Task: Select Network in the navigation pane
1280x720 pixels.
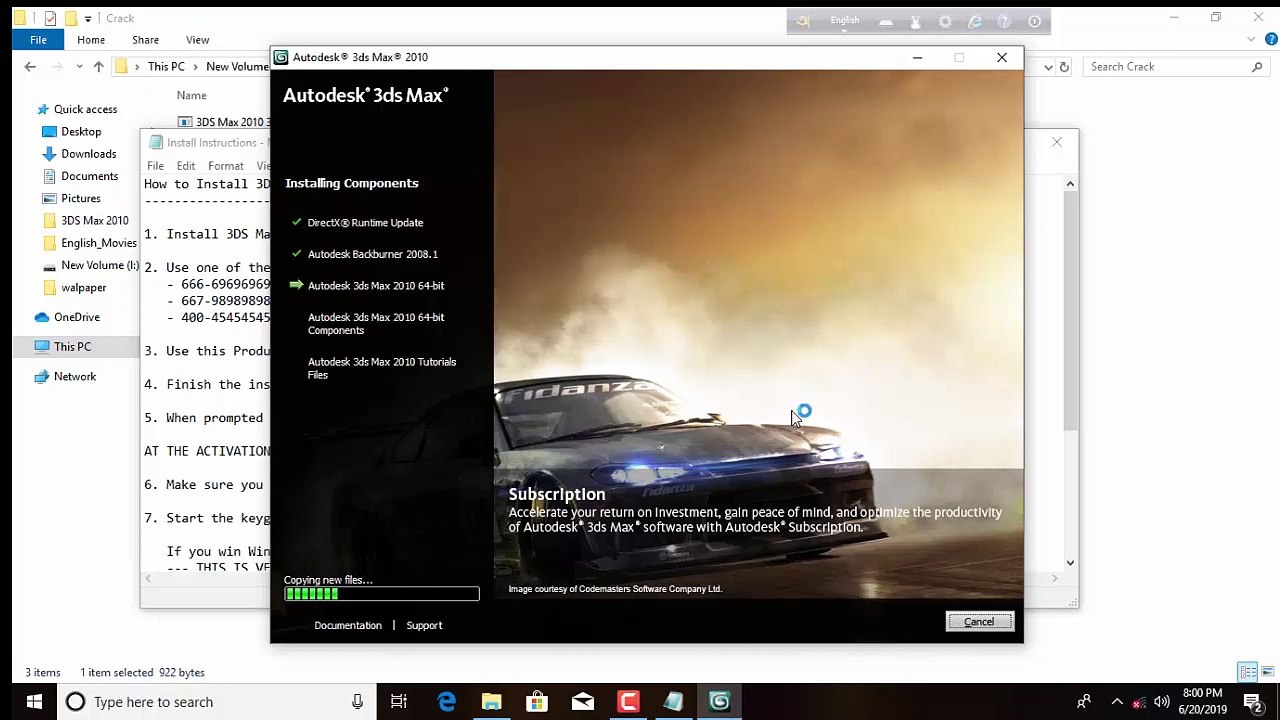Action: click(75, 377)
